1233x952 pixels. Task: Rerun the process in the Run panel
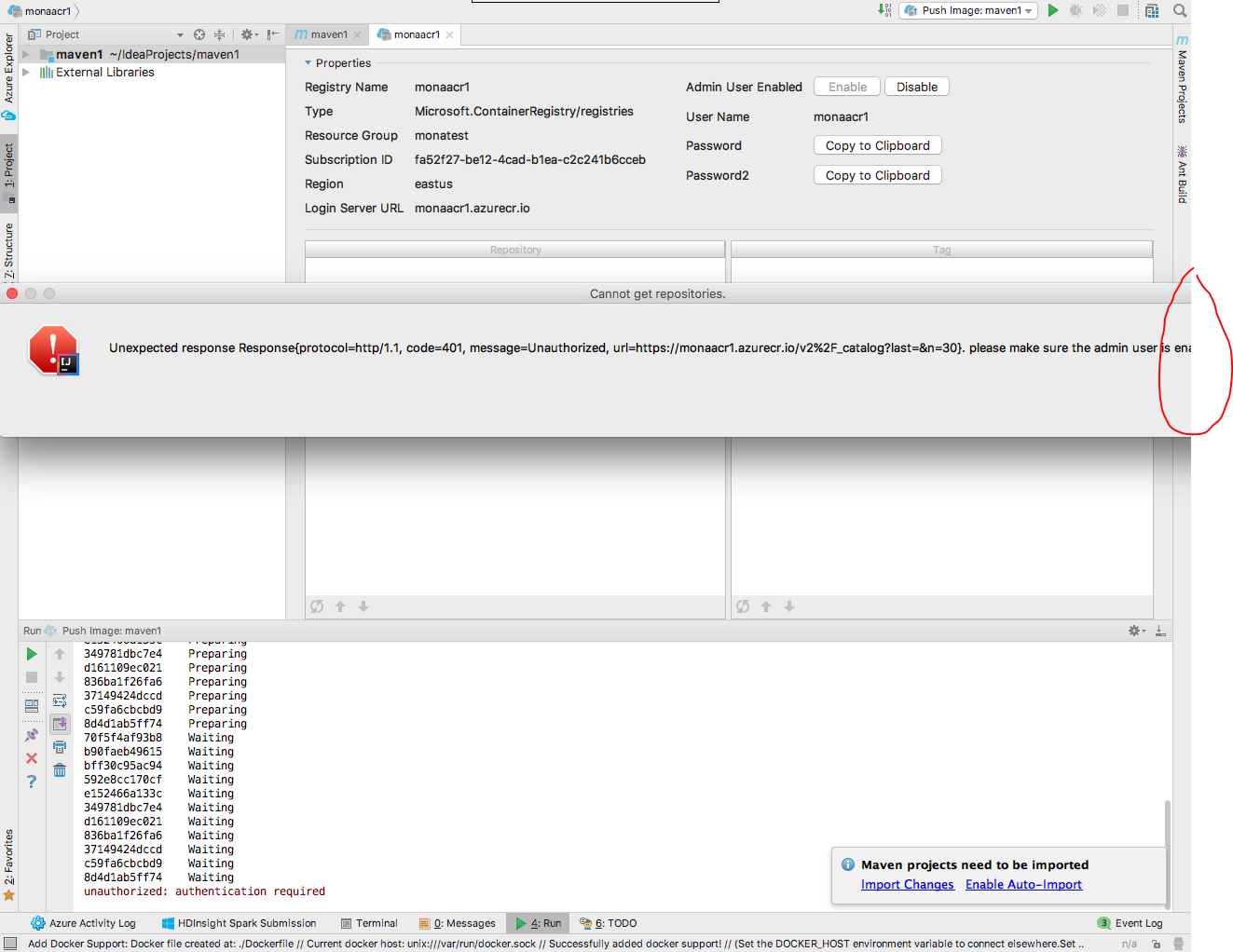pyautogui.click(x=31, y=654)
